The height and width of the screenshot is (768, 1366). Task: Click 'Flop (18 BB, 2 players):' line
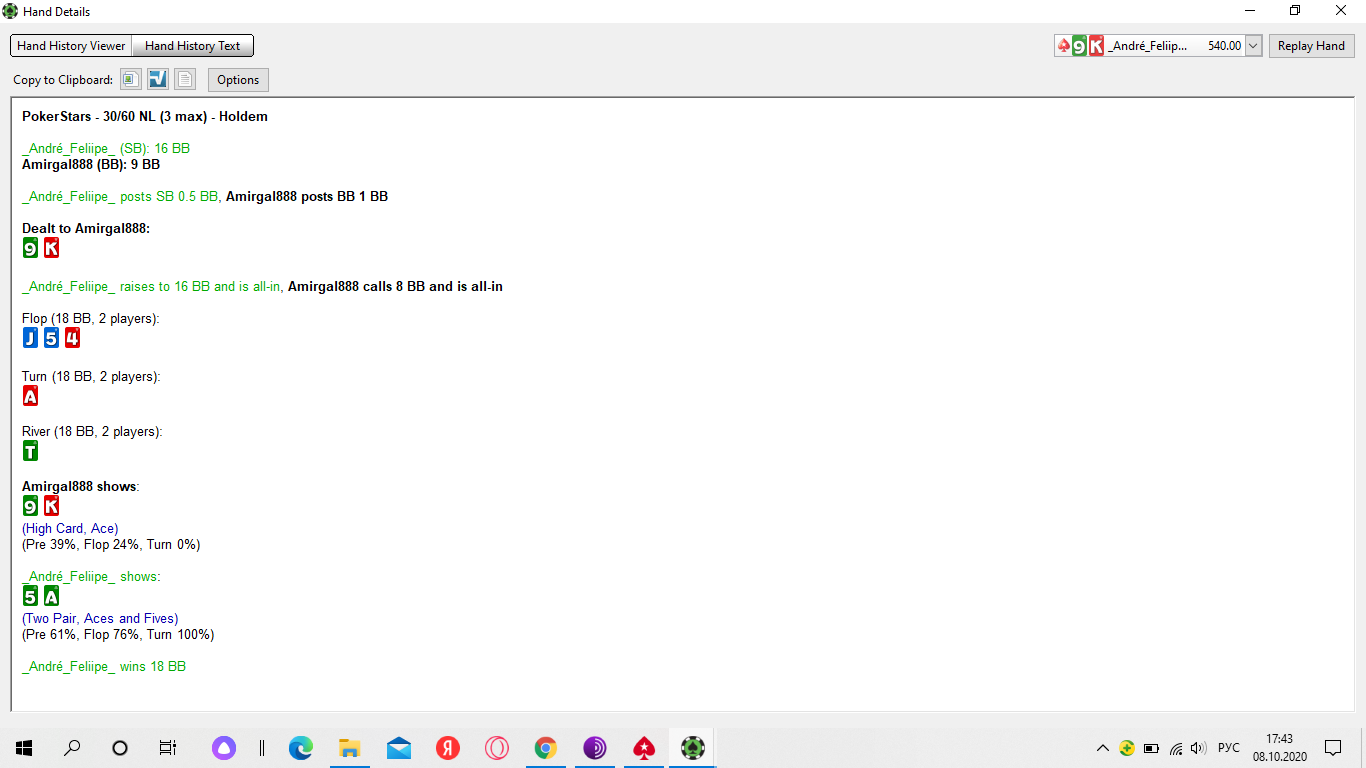click(91, 318)
